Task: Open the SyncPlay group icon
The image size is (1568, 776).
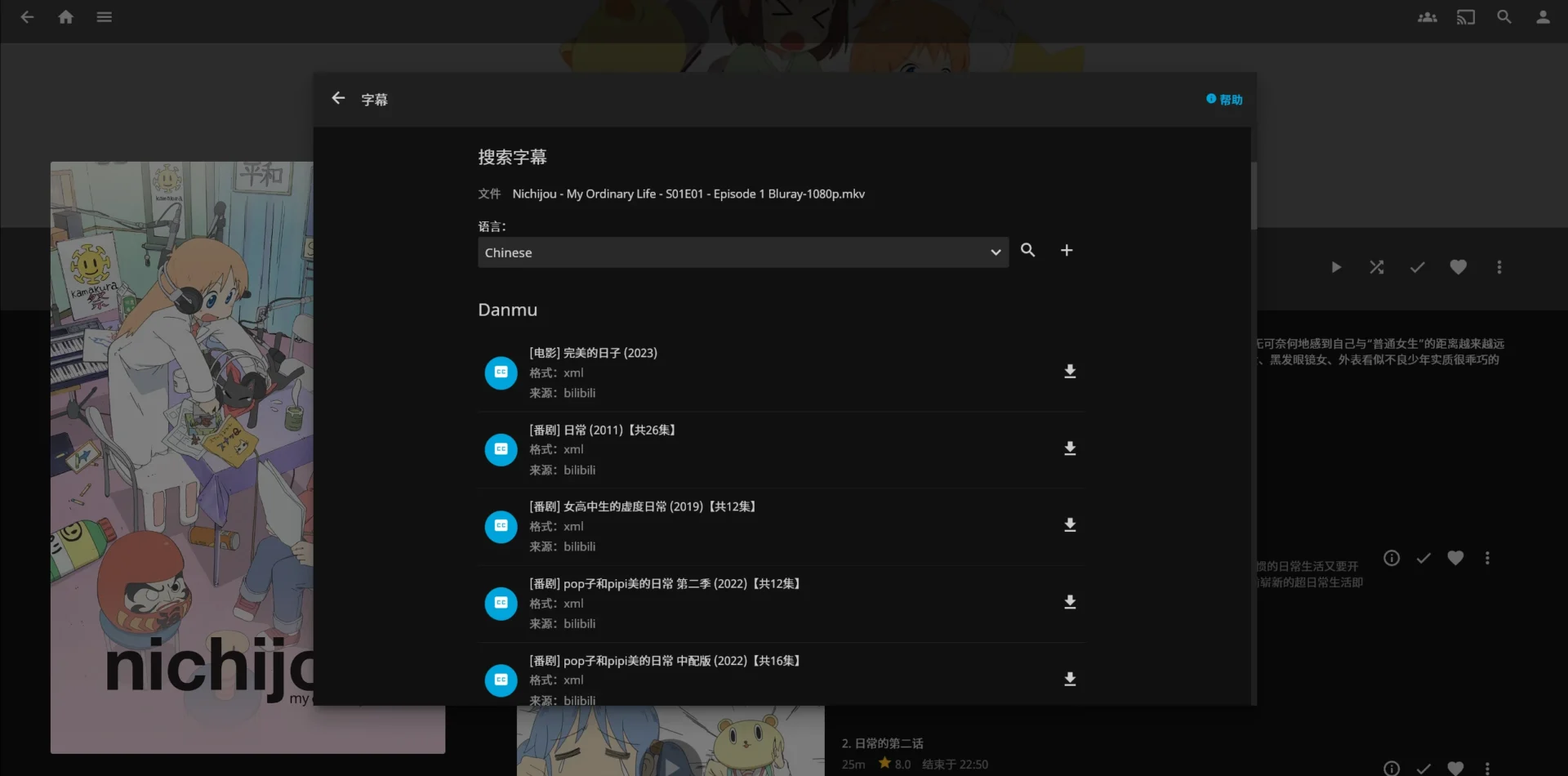Action: tap(1427, 17)
